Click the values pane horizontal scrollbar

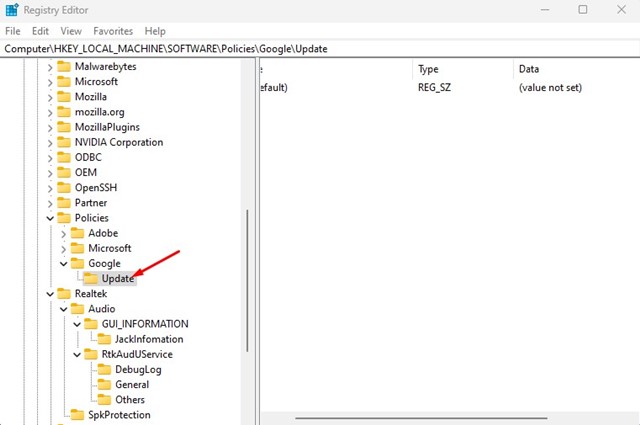421,418
